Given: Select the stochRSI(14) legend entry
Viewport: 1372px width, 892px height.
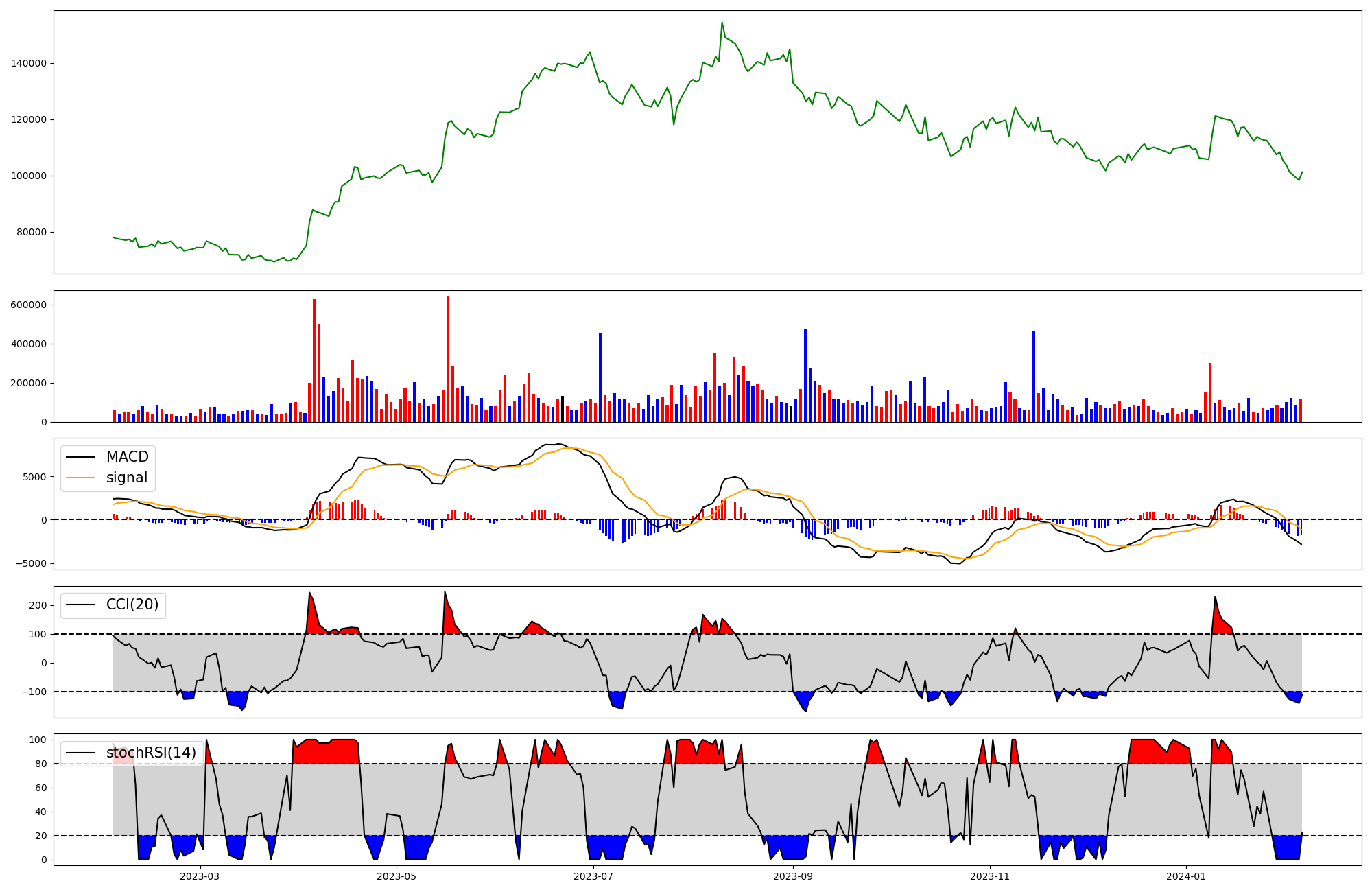Looking at the screenshot, I should click(x=151, y=753).
